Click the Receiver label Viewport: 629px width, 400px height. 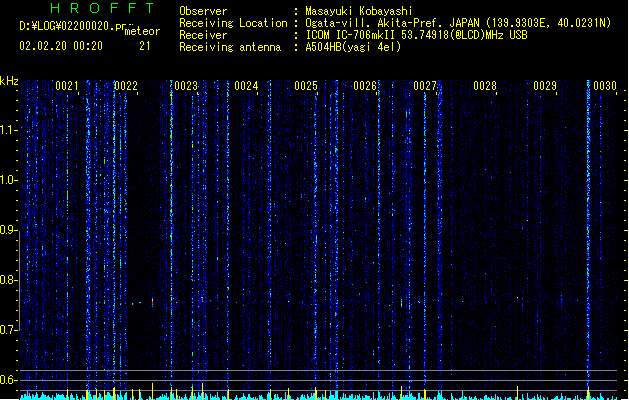tap(203, 35)
